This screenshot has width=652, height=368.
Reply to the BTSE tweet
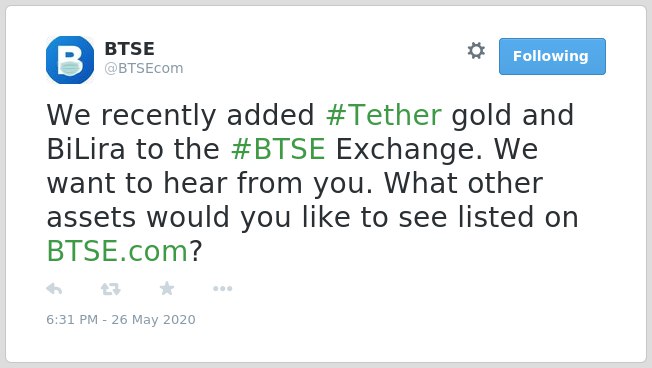pos(54,289)
